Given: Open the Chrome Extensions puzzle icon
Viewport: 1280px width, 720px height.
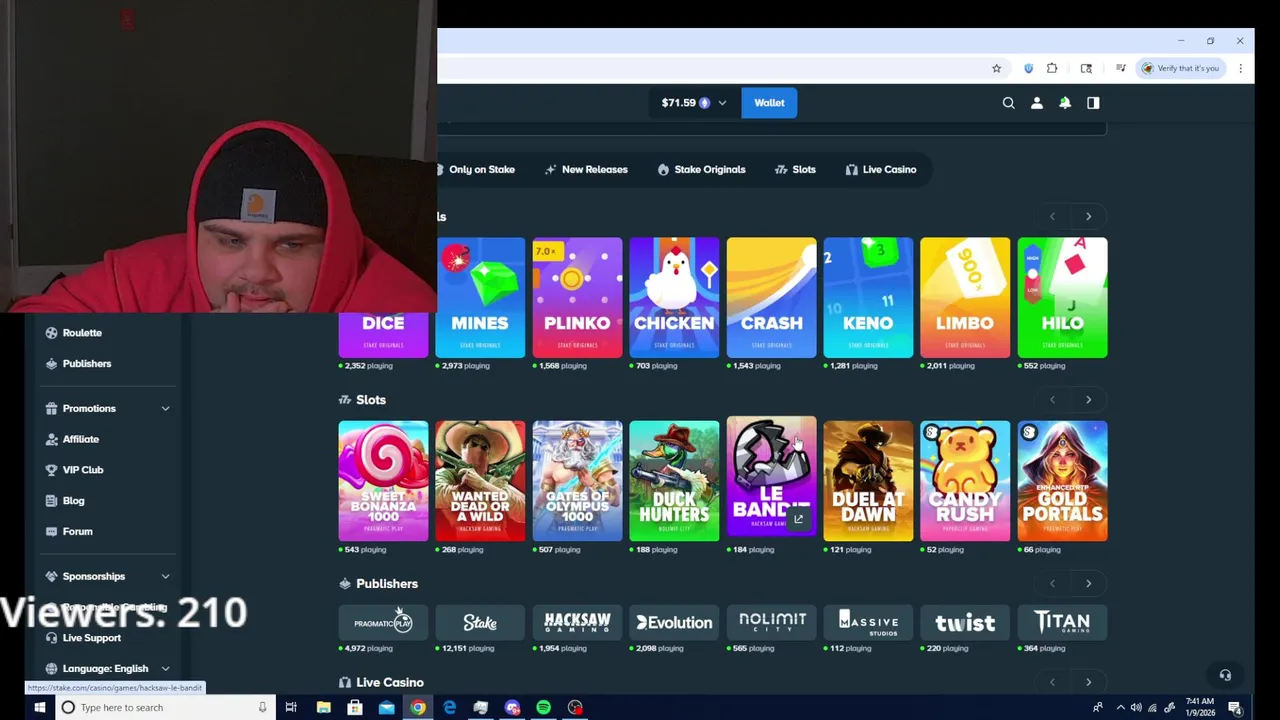Looking at the screenshot, I should pyautogui.click(x=1052, y=68).
